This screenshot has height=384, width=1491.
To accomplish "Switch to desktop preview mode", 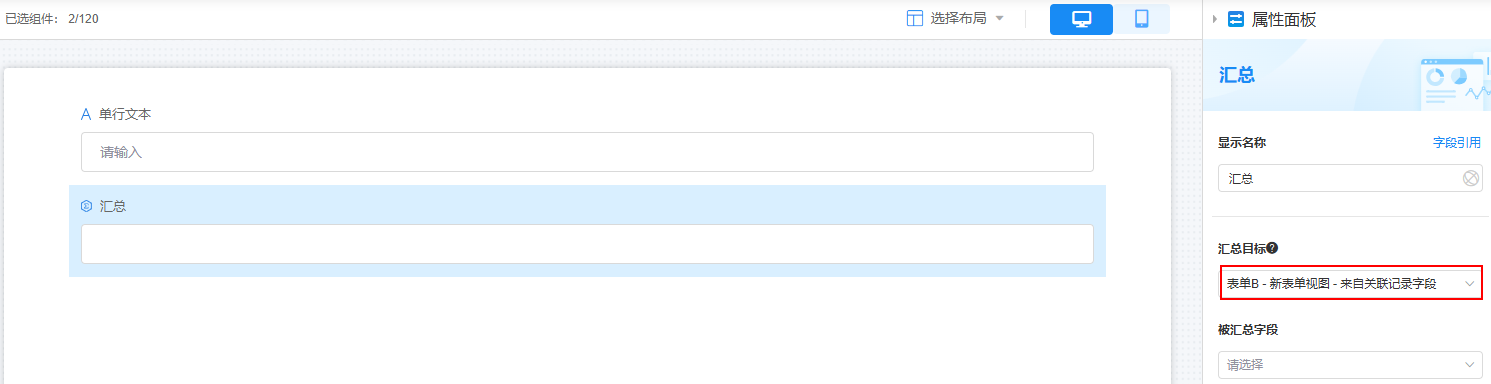I will pyautogui.click(x=1081, y=19).
